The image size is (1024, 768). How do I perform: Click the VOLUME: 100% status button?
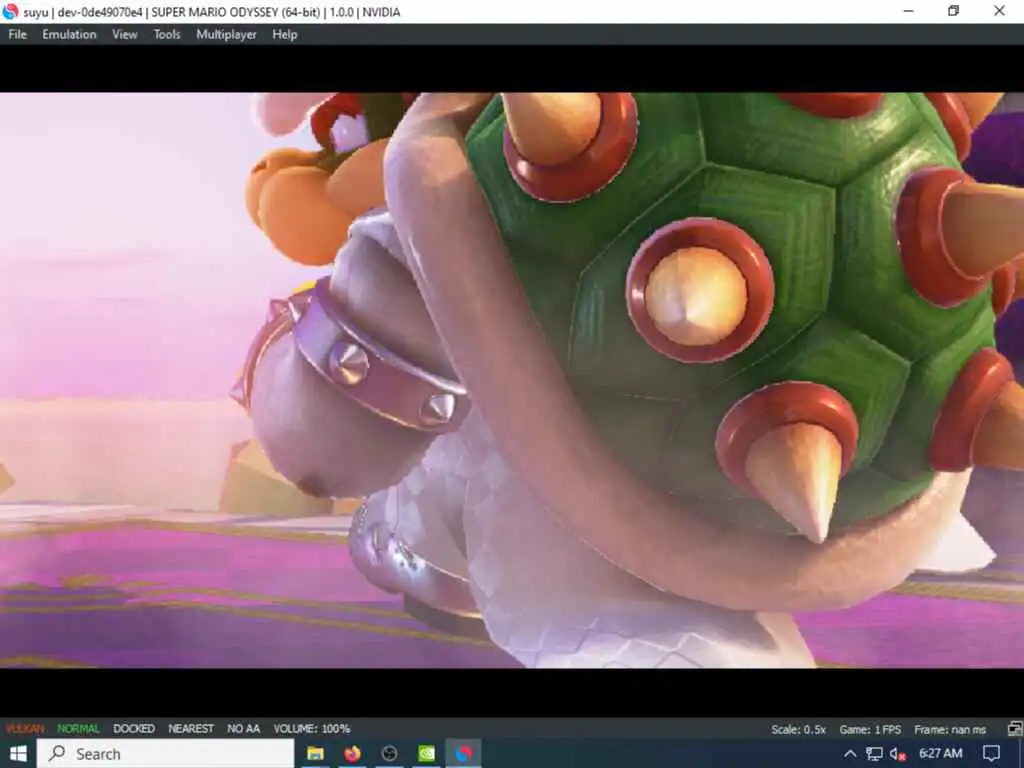312,728
